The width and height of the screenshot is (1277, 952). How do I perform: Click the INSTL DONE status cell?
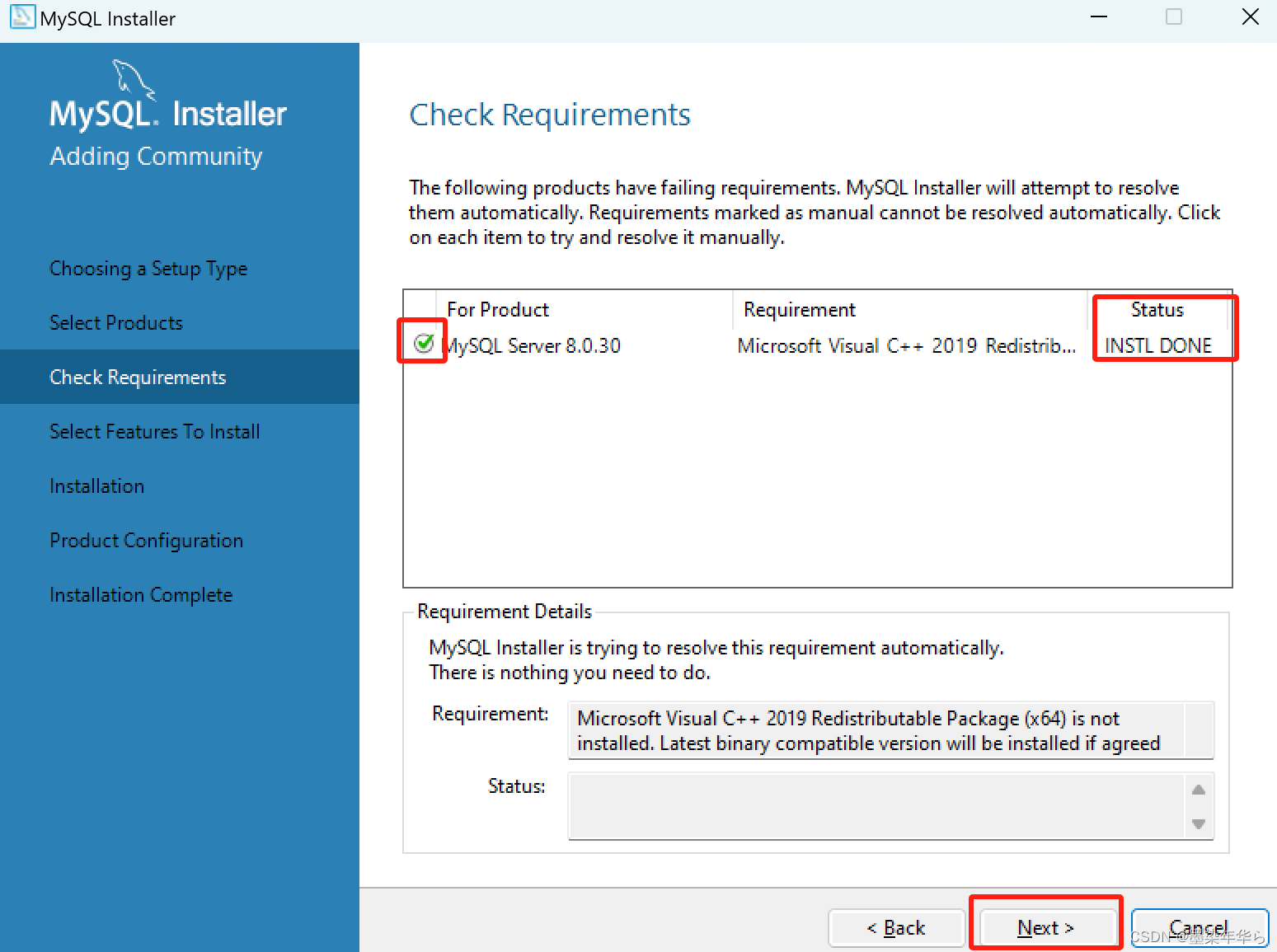(1158, 345)
